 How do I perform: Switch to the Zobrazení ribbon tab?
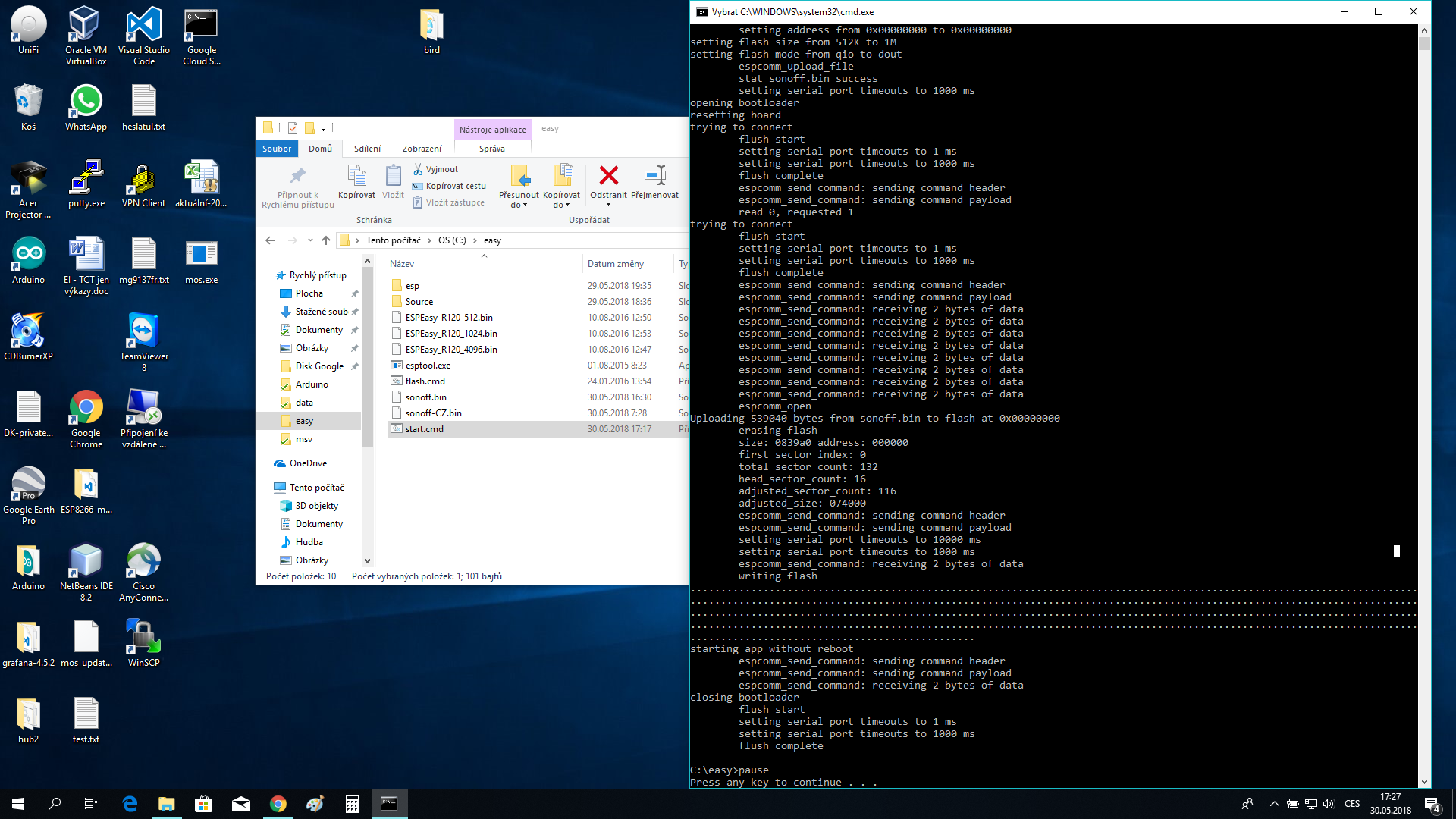(x=422, y=149)
